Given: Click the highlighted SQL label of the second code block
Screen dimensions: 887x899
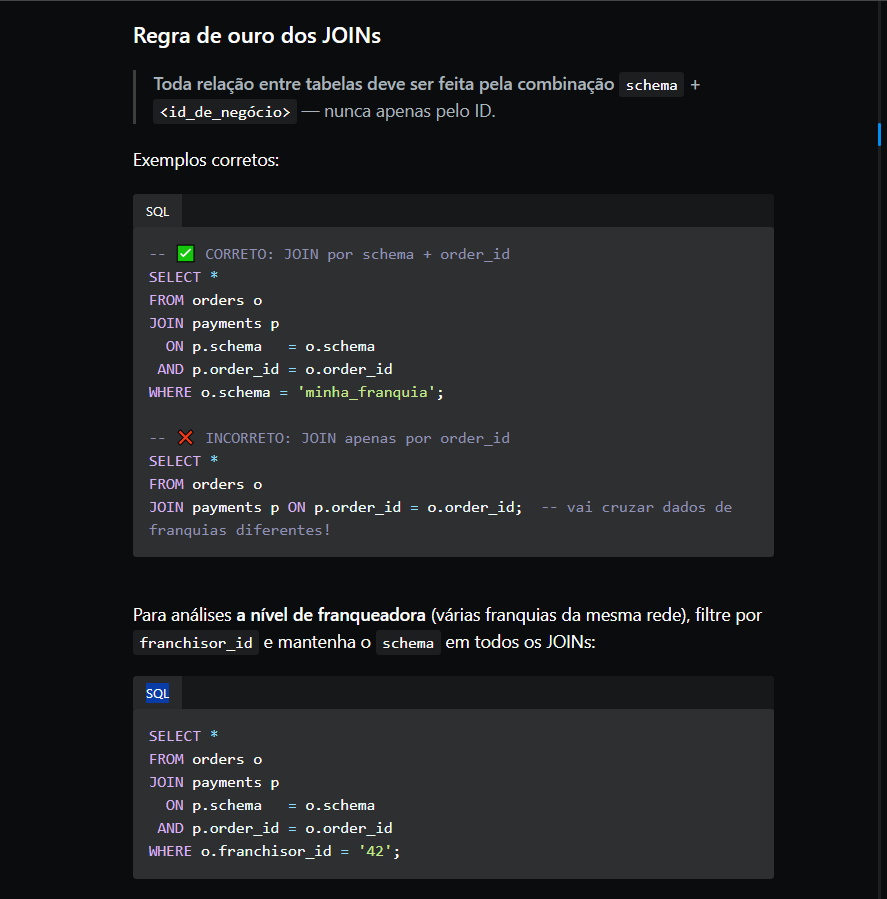Looking at the screenshot, I should [x=158, y=694].
